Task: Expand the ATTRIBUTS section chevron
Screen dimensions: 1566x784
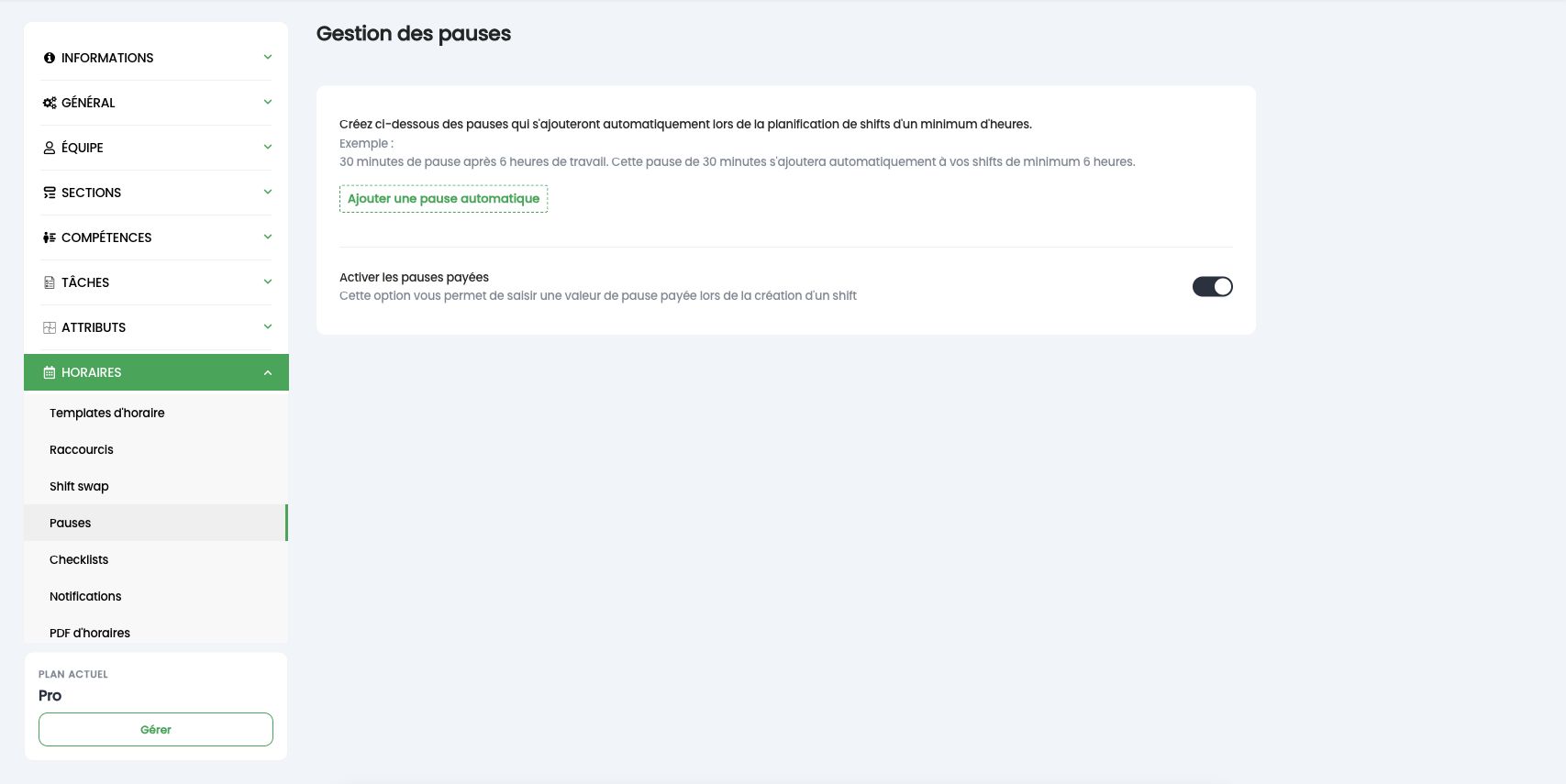Action: (x=268, y=326)
